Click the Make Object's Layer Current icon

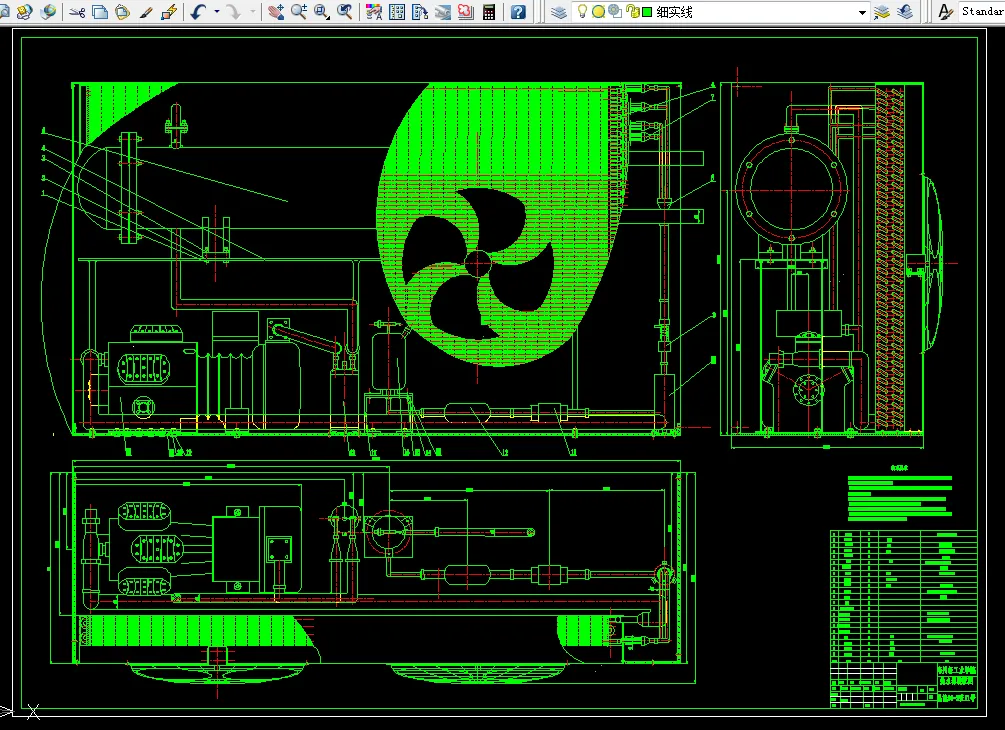click(x=883, y=12)
